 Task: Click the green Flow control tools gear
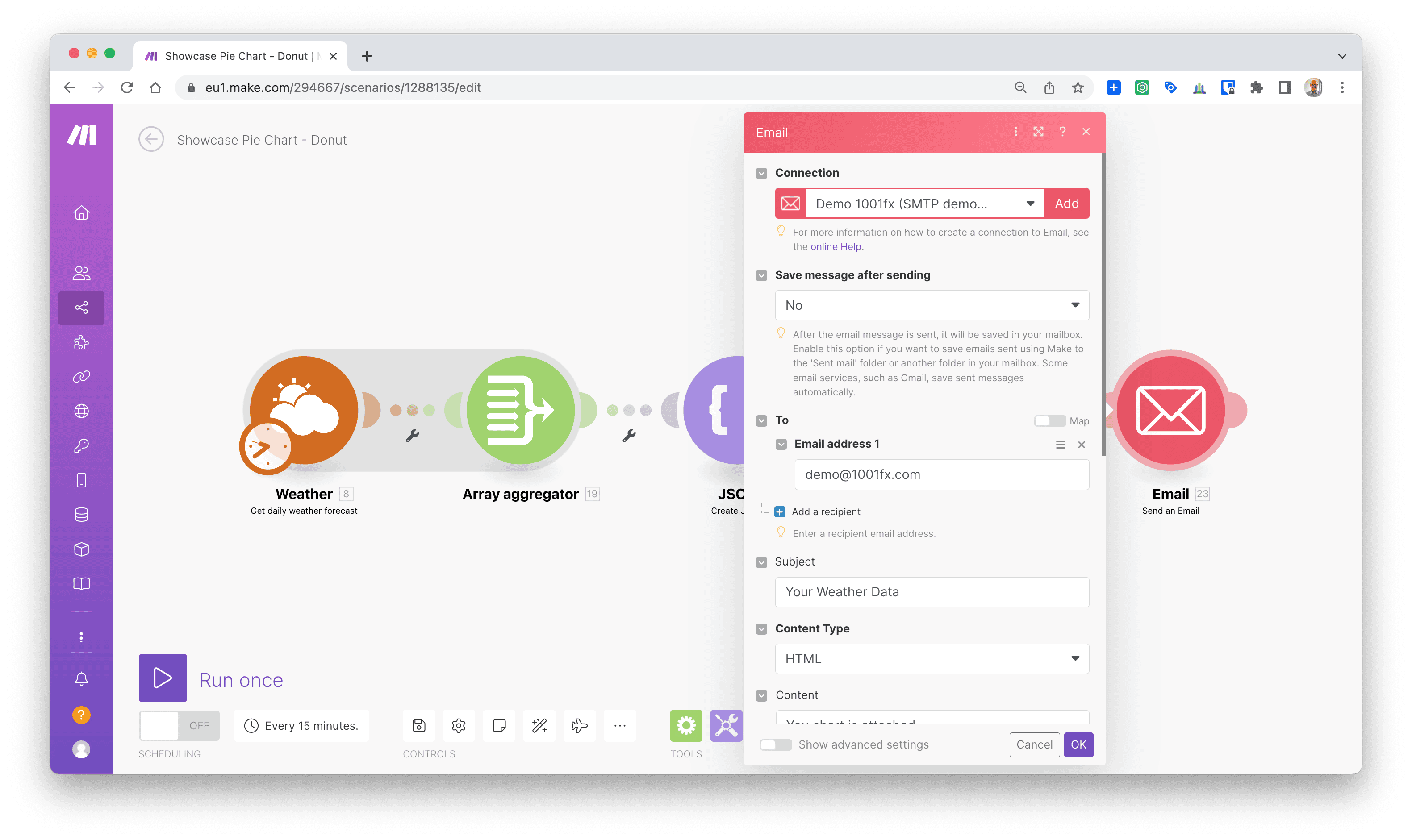click(685, 725)
